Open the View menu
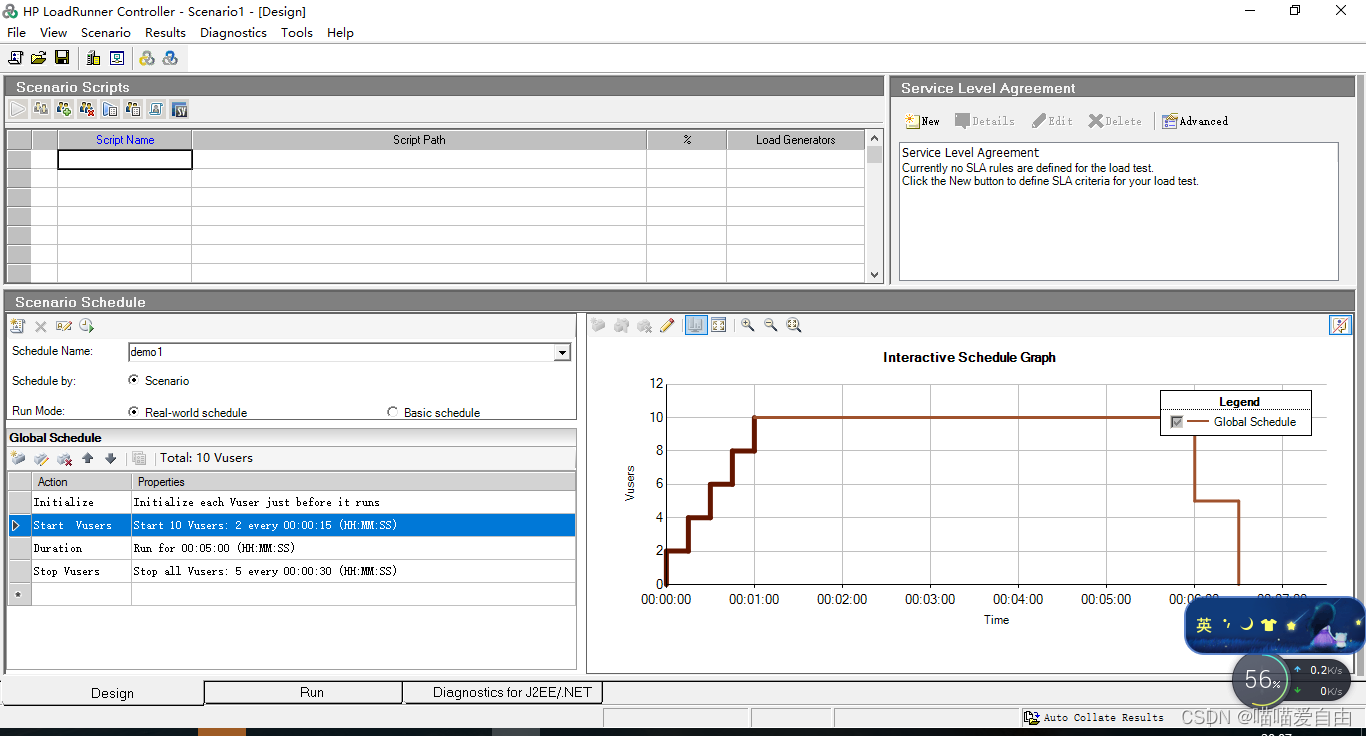The height and width of the screenshot is (736, 1366). [x=54, y=32]
